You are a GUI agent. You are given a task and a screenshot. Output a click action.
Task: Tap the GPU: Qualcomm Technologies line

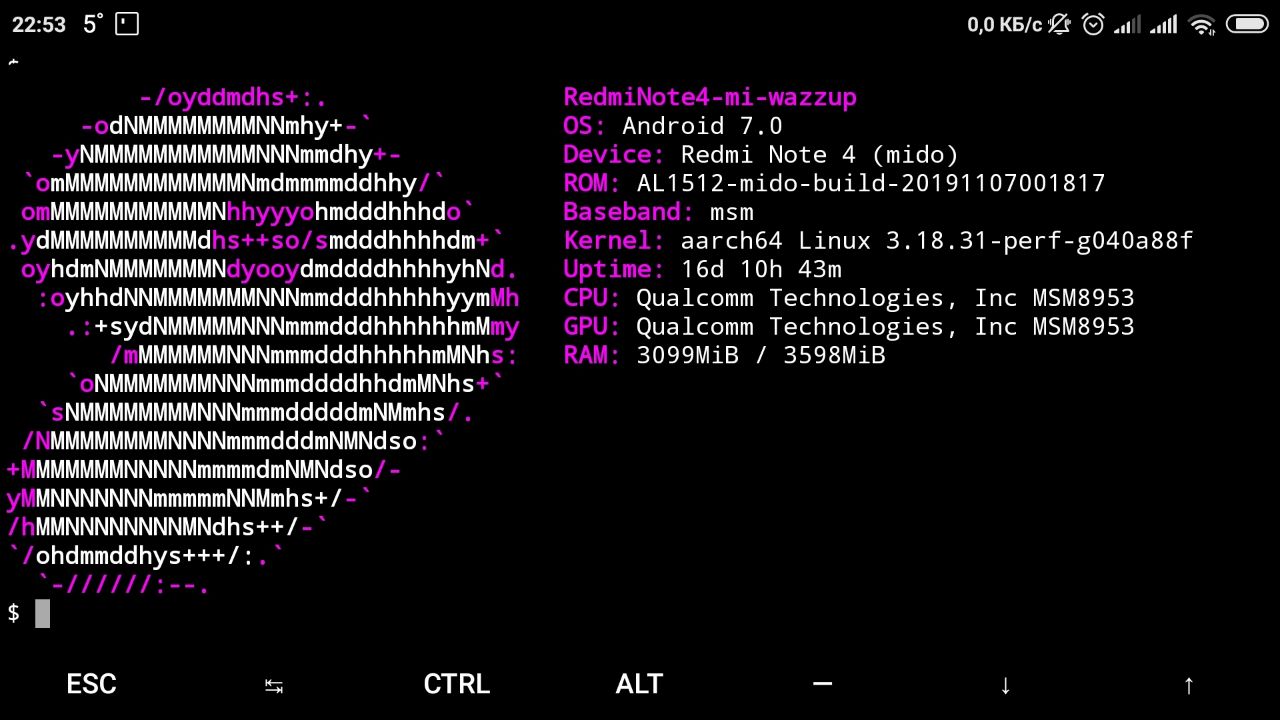[x=849, y=327]
